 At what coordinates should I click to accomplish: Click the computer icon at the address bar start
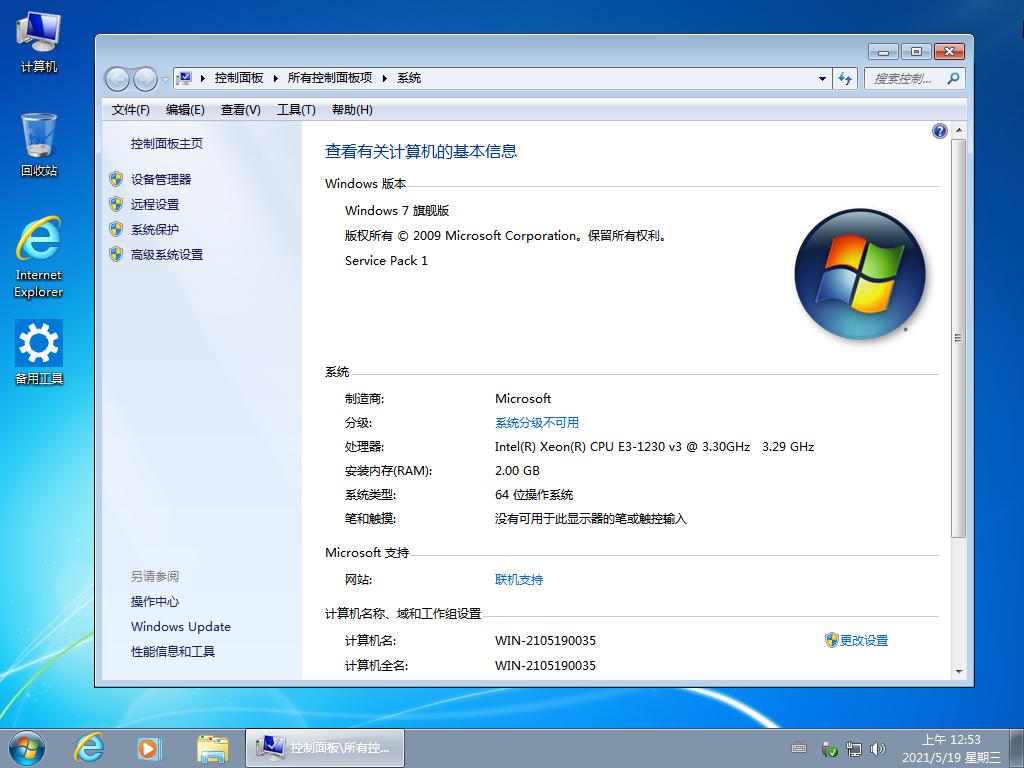[185, 78]
